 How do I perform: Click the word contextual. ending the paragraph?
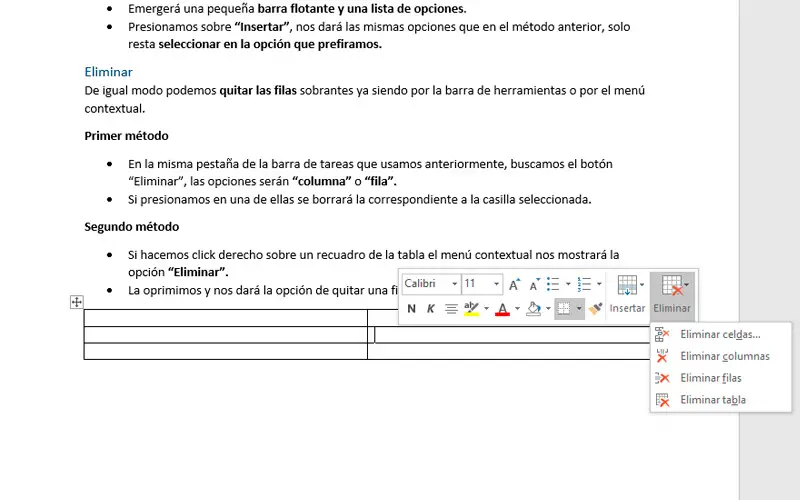coord(114,109)
